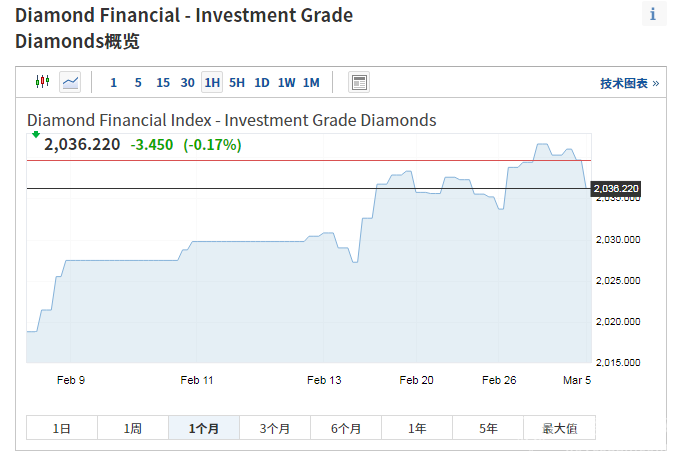Click the info icon at top right
This screenshot has width=682, height=459.
(x=654, y=13)
